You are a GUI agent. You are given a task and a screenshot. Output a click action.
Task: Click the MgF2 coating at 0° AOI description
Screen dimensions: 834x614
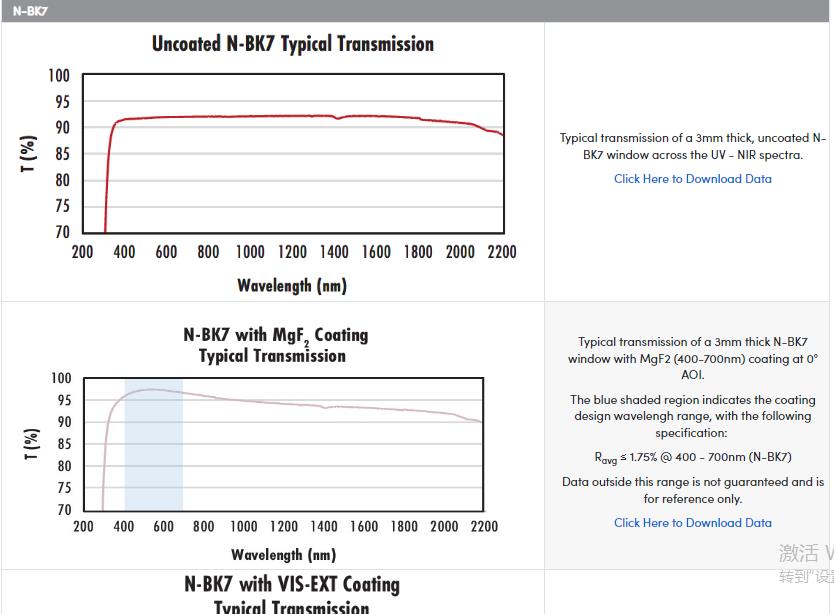pyautogui.click(x=692, y=358)
